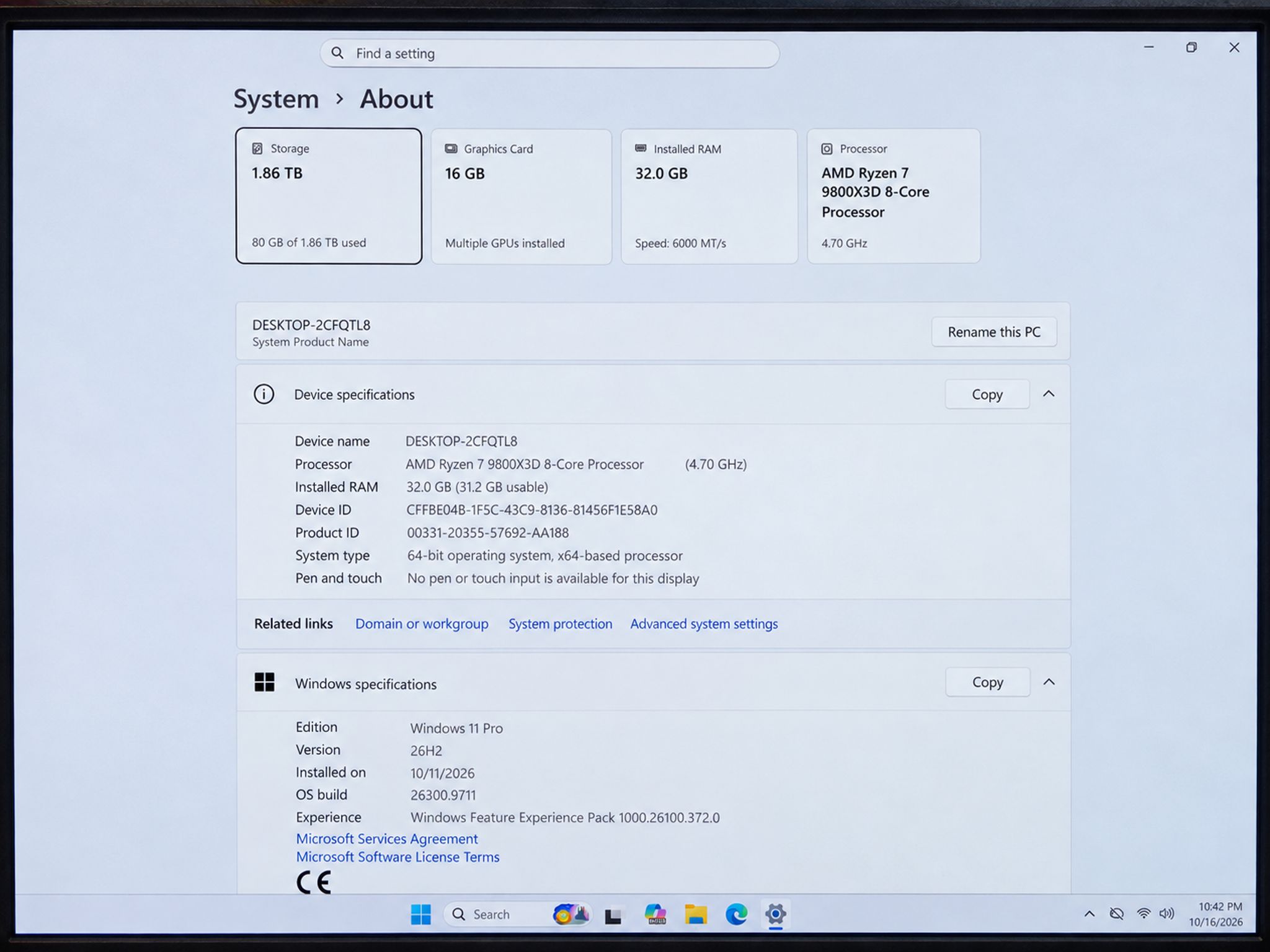Minimize the Settings window
This screenshot has height=952, width=1270.
(x=1148, y=47)
